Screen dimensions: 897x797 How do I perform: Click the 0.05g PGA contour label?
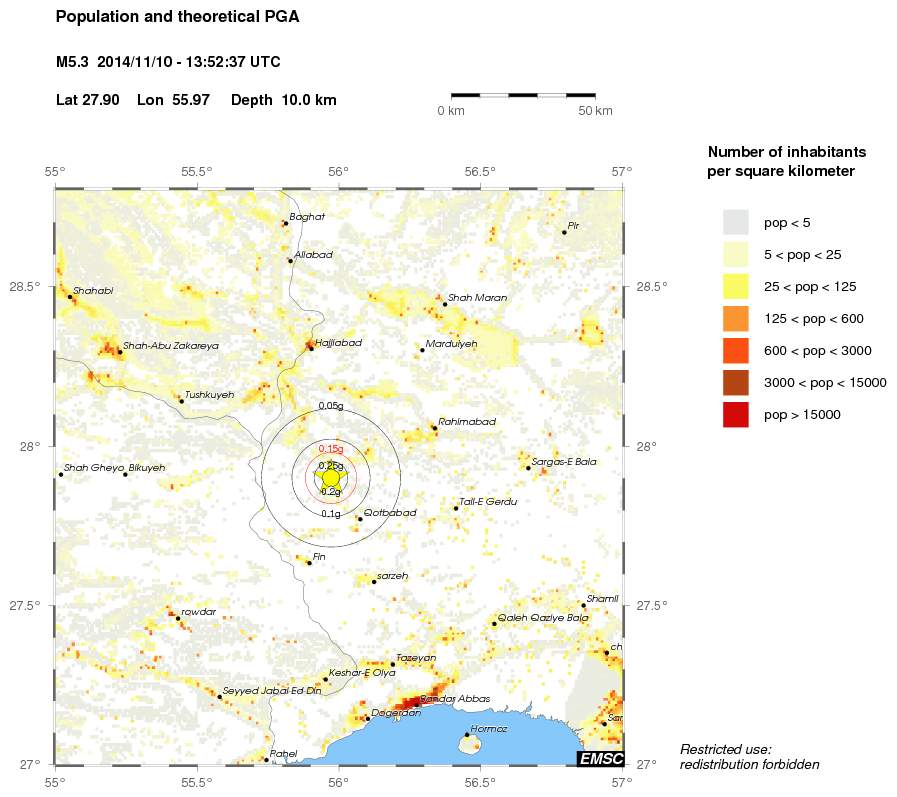click(330, 406)
